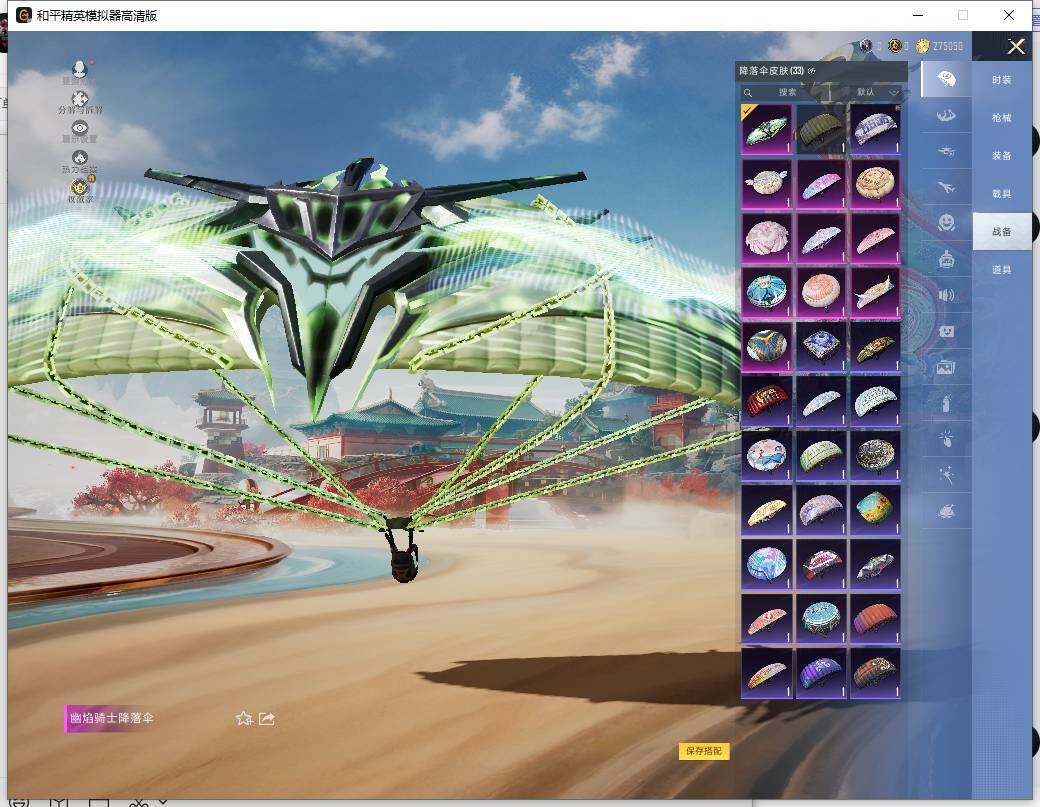Click the 分解与拆解 puzzle icon

pyautogui.click(x=80, y=99)
